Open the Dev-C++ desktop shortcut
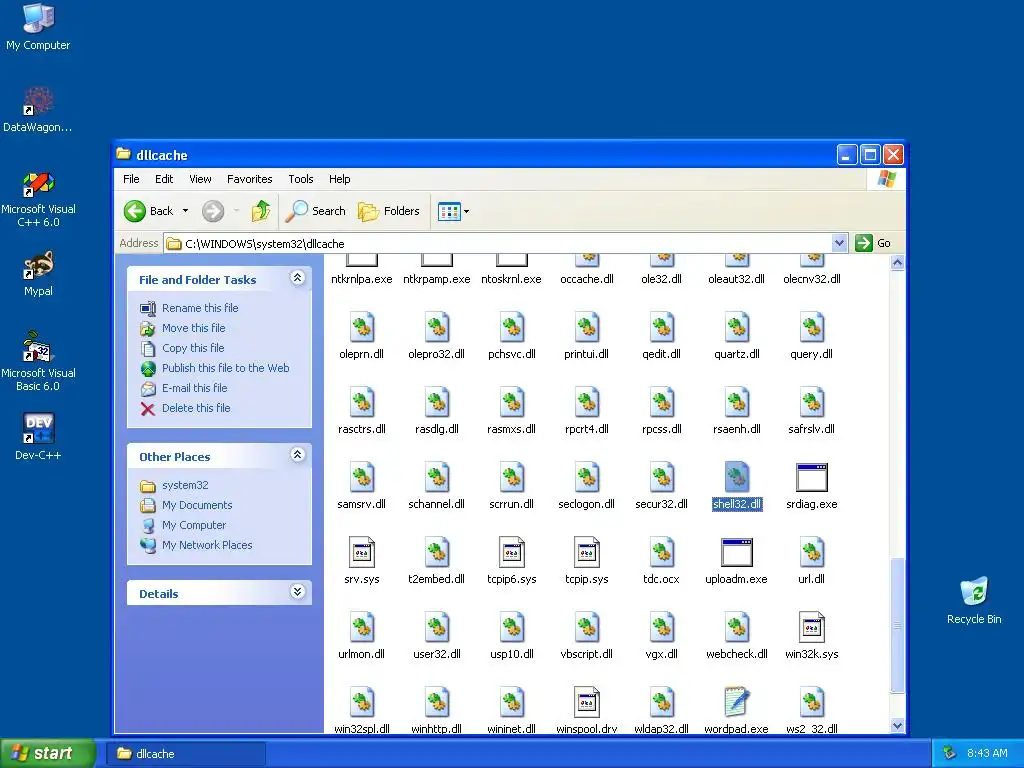 click(38, 437)
